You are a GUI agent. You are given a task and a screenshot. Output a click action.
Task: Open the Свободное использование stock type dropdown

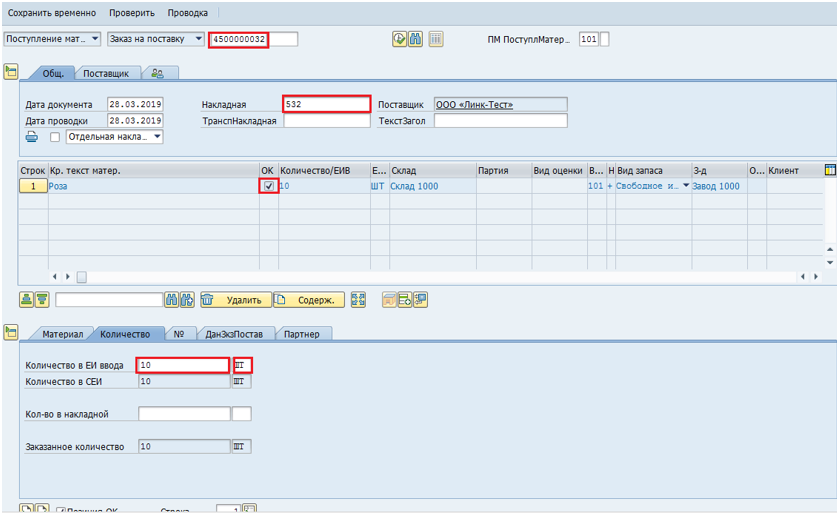pyautogui.click(x=686, y=186)
